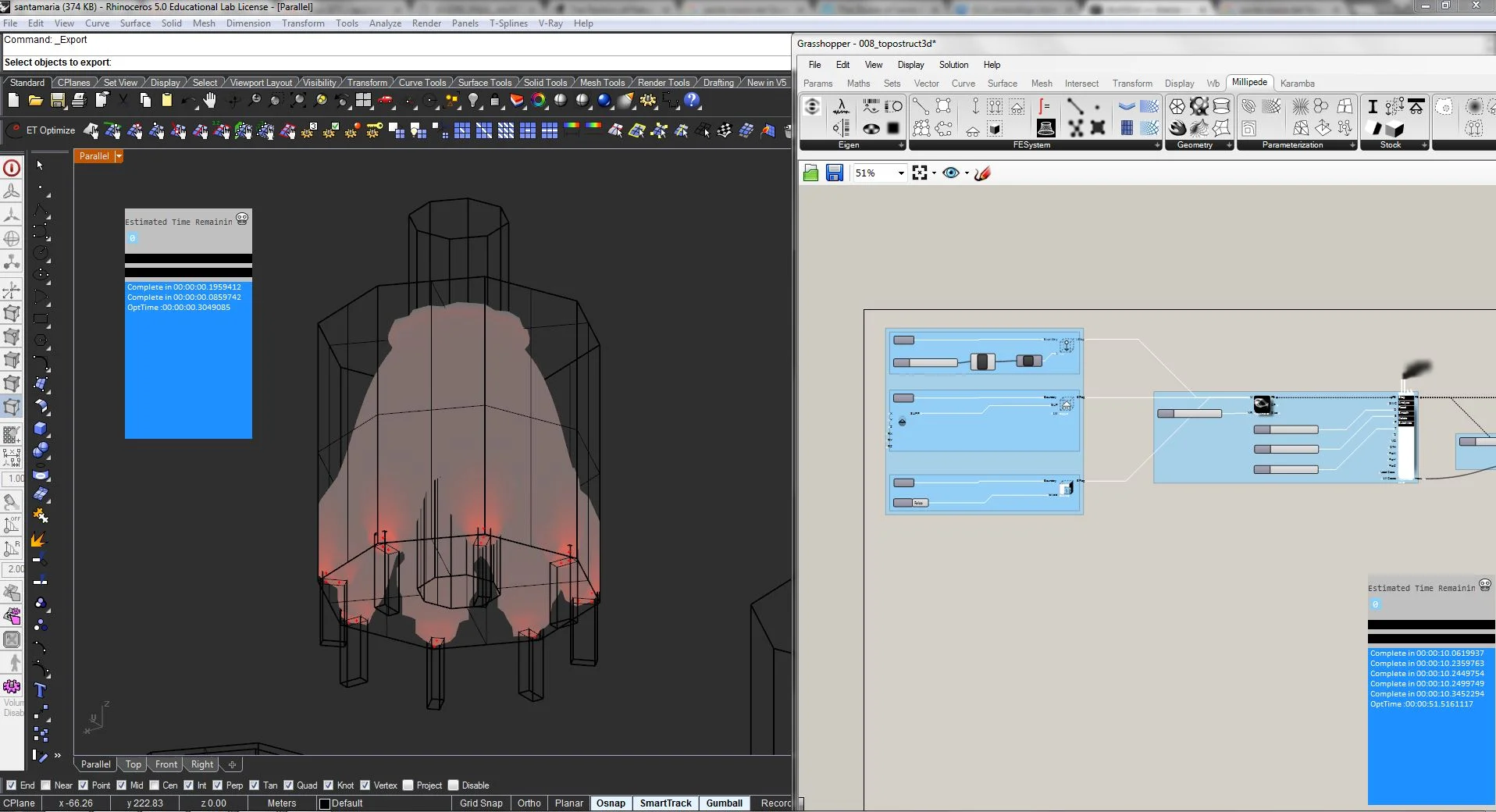Click the Pan hand icon in Rhino toolbar

coord(209,101)
